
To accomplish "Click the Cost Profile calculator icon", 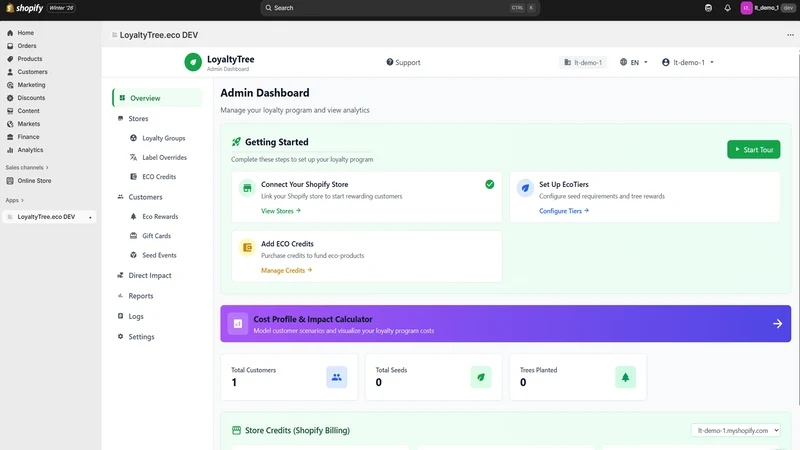I will tap(238, 323).
